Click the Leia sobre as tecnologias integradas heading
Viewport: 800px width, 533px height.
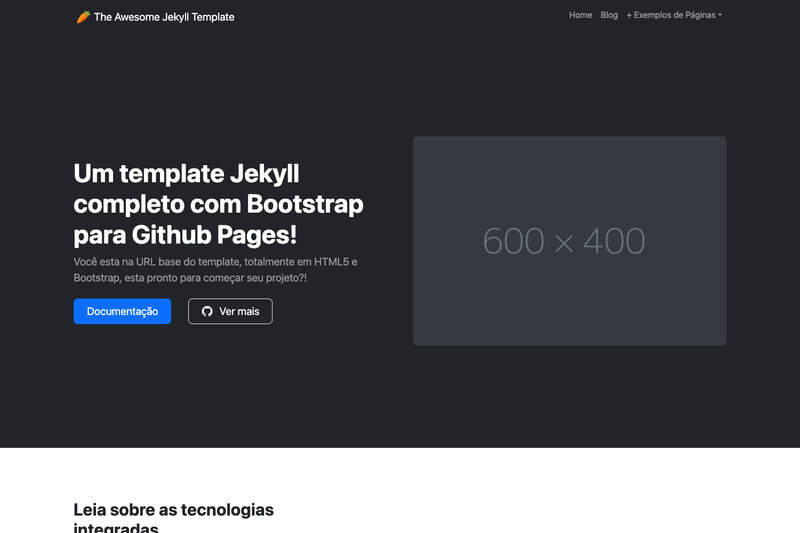pos(173,517)
